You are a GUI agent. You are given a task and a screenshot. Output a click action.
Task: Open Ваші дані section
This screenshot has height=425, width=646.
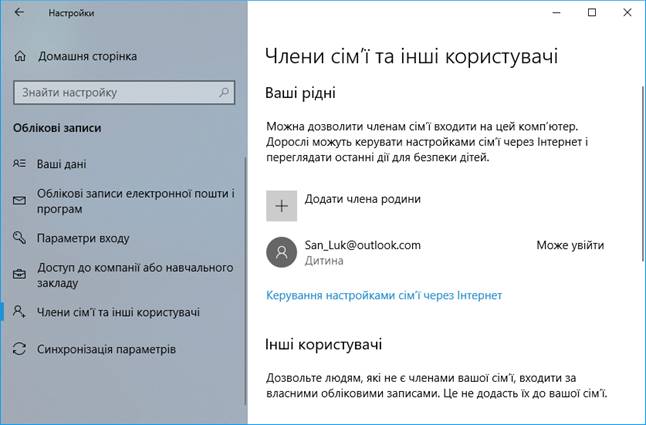click(61, 164)
